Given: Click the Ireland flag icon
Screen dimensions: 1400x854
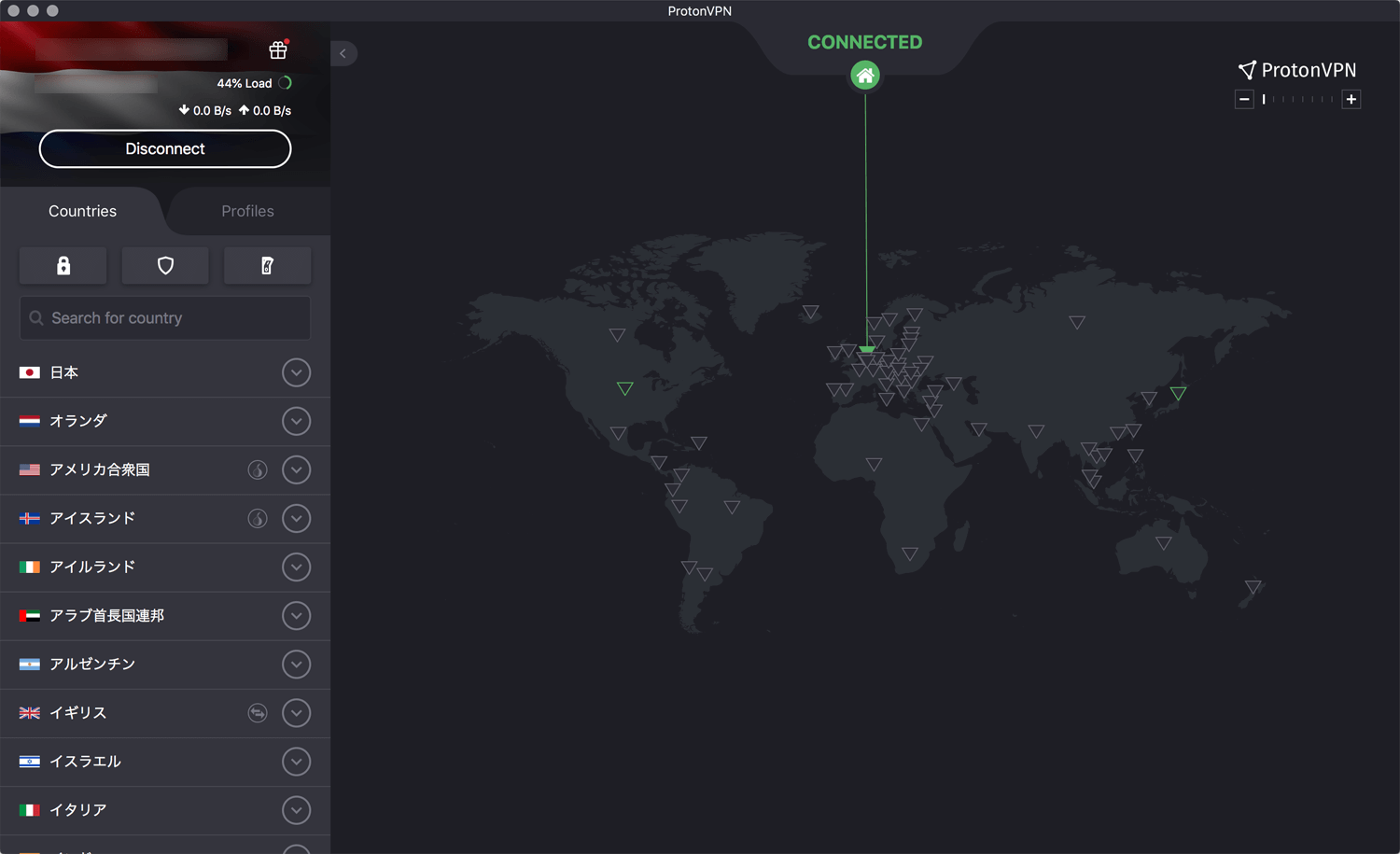Looking at the screenshot, I should tap(30, 567).
